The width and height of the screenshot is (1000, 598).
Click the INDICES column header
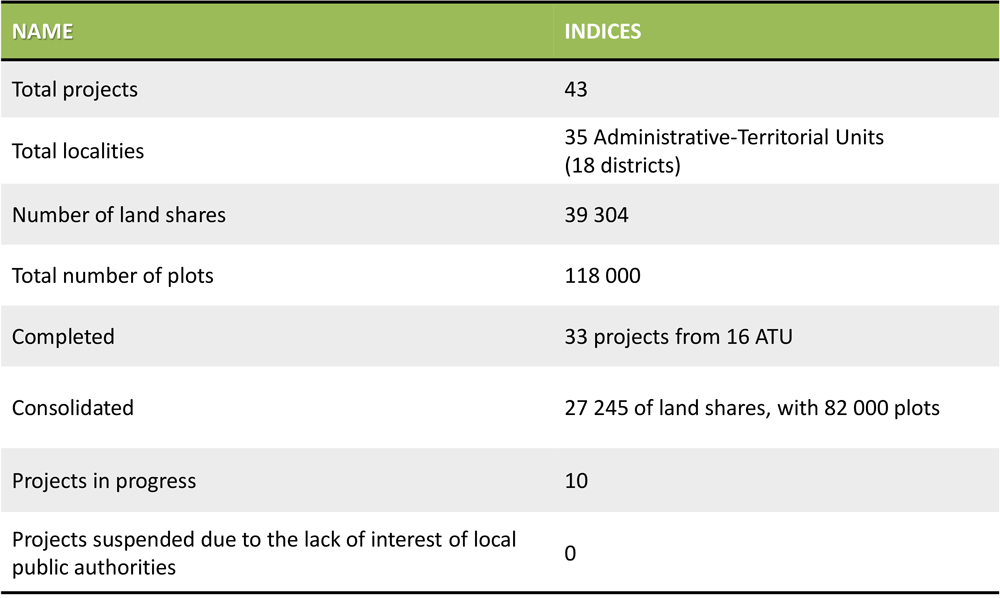603,31
